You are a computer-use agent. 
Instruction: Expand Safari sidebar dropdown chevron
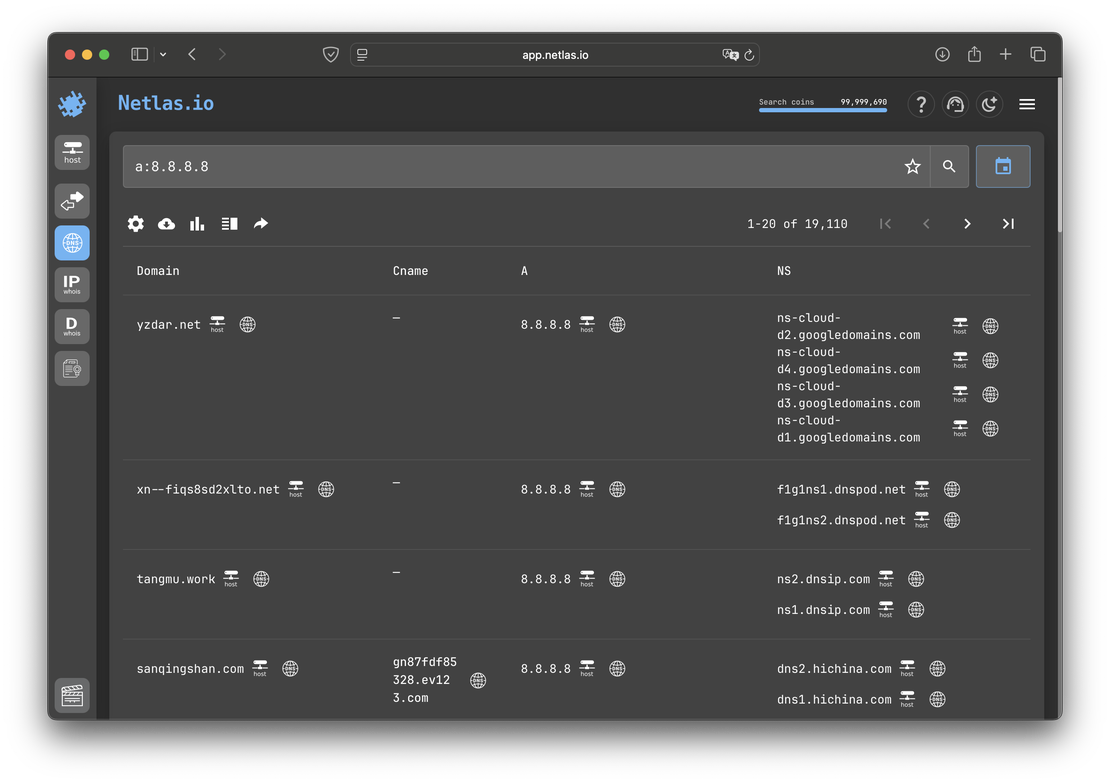click(163, 54)
